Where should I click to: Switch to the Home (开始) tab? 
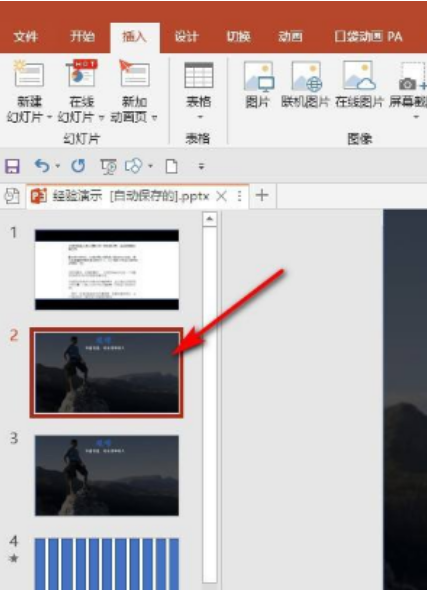click(x=82, y=36)
